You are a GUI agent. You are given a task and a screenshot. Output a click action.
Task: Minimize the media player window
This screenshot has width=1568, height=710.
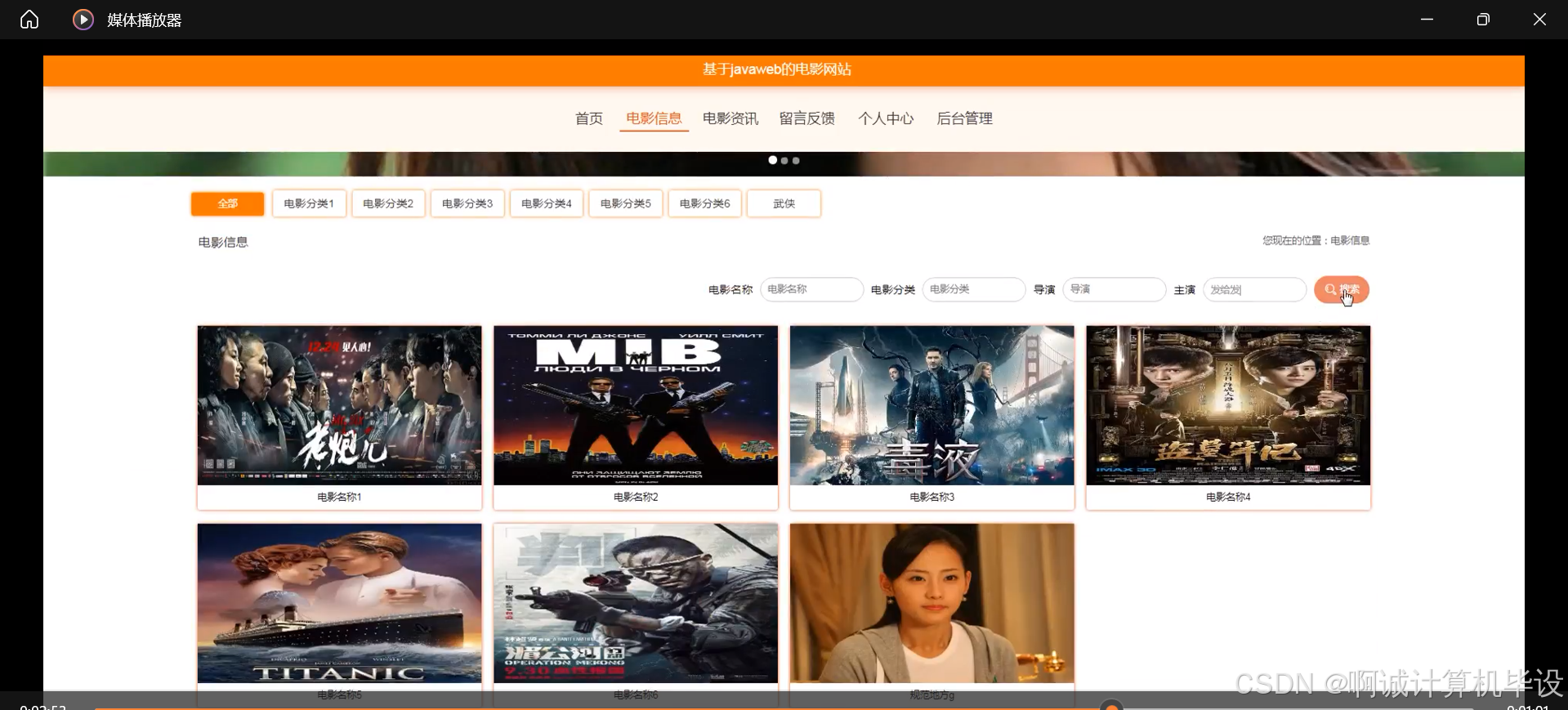pos(1427,20)
